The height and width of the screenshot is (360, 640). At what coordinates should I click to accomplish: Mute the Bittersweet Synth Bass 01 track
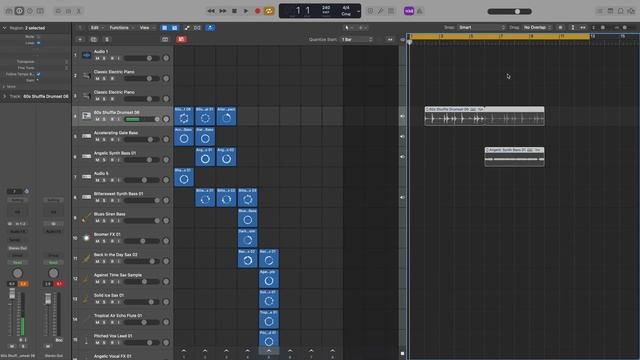tap(97, 200)
